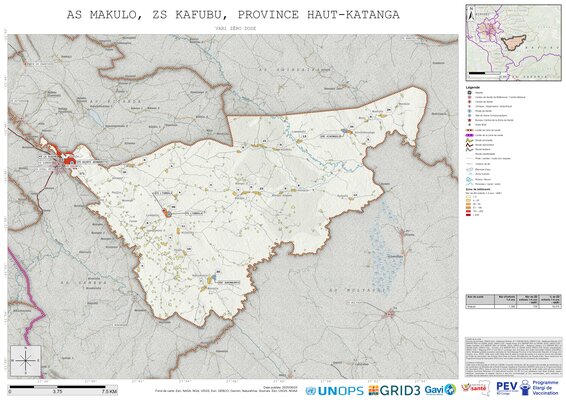Click the orange health centre marker on map

click(166, 213)
